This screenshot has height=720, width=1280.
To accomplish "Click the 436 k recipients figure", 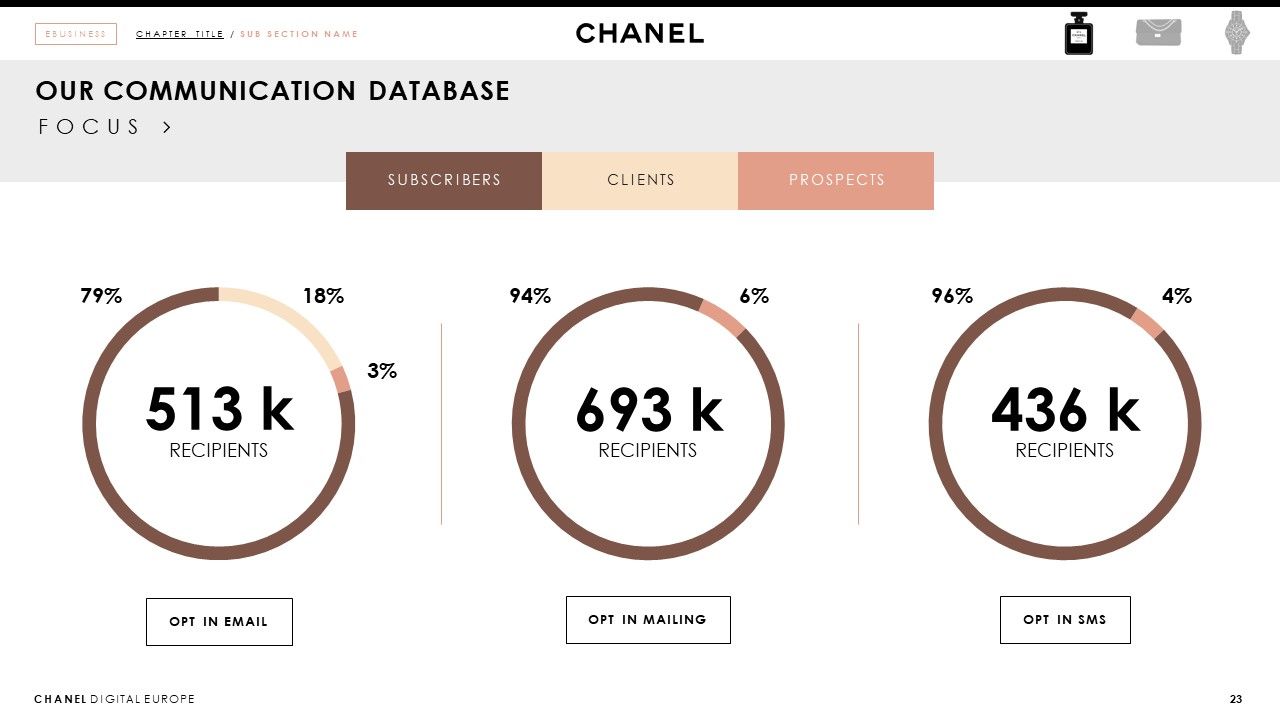I will pyautogui.click(x=1065, y=410).
